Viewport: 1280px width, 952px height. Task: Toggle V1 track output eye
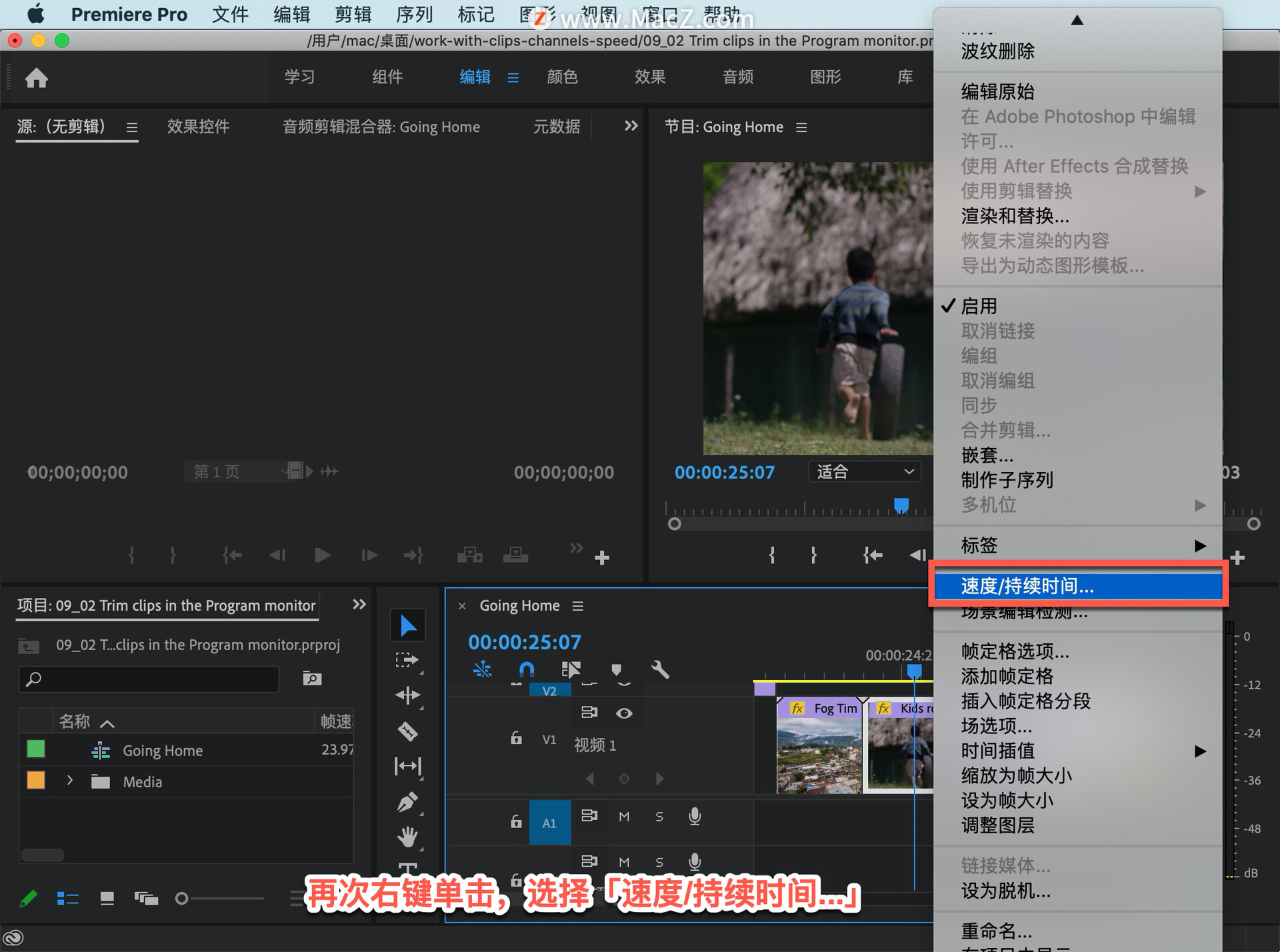pos(624,713)
